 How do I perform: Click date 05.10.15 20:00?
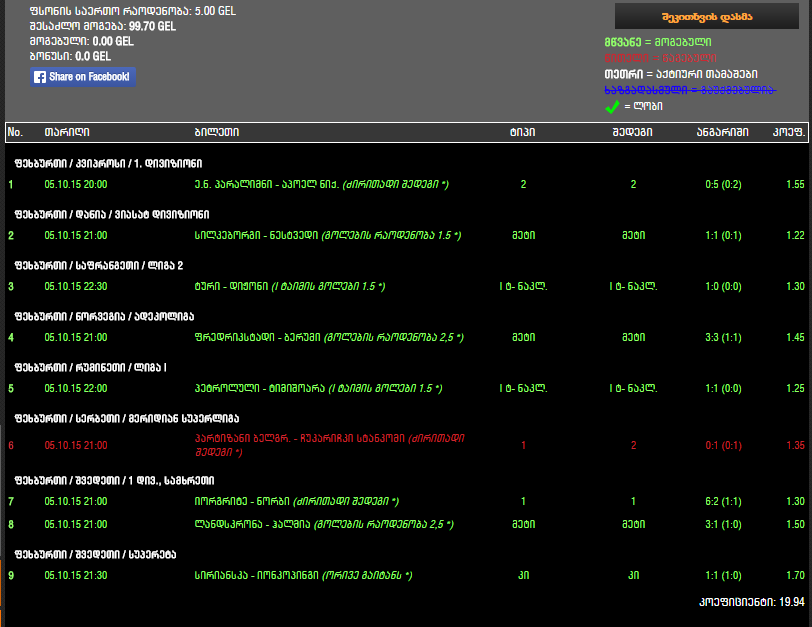click(x=76, y=184)
